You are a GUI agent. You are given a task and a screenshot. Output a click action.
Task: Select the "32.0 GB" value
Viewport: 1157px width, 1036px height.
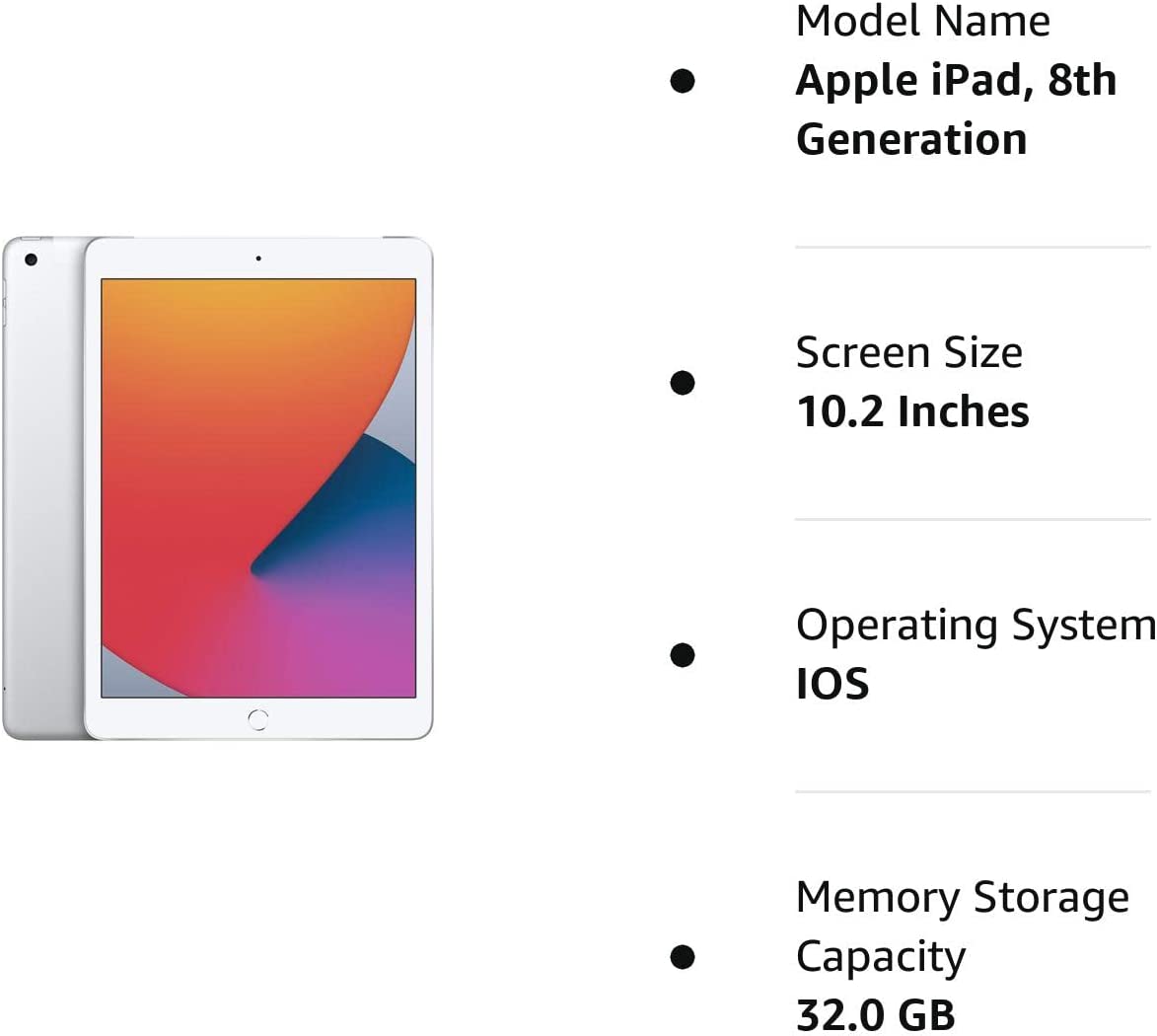(875, 1014)
